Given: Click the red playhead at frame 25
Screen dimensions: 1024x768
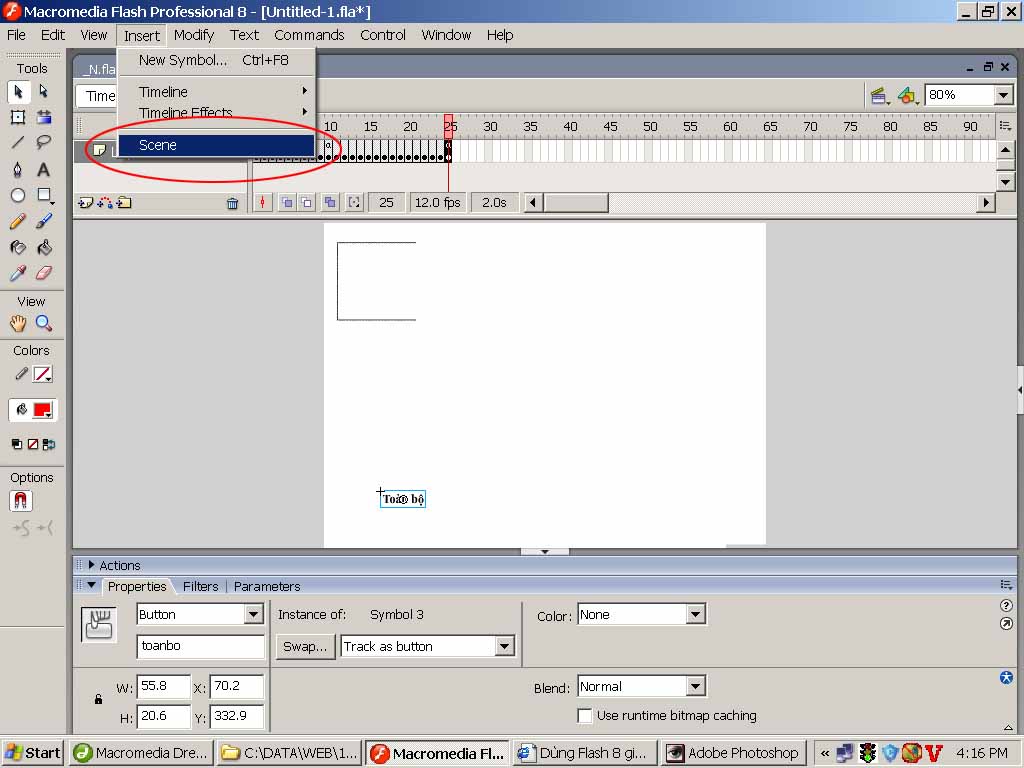Looking at the screenshot, I should (449, 125).
